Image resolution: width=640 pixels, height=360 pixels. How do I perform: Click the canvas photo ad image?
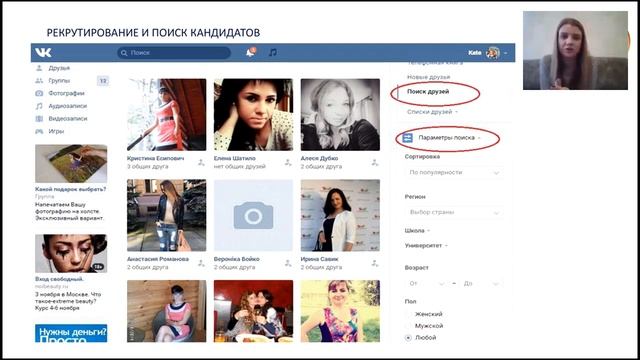tap(71, 163)
